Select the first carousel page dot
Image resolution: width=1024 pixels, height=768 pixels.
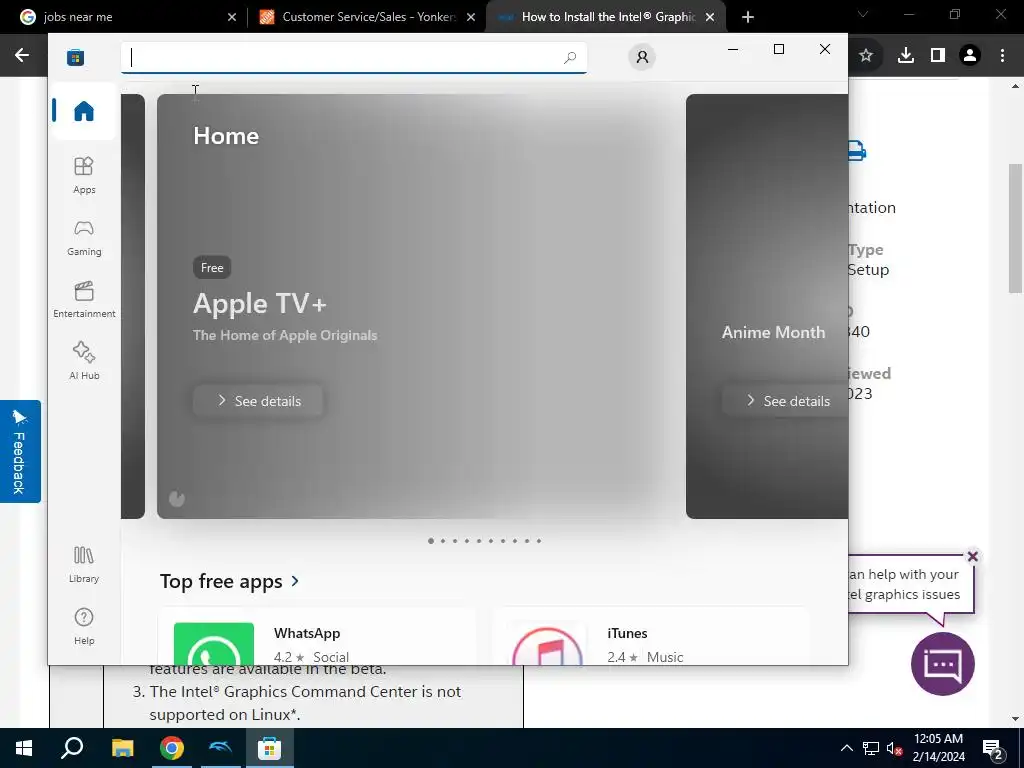[x=431, y=541]
